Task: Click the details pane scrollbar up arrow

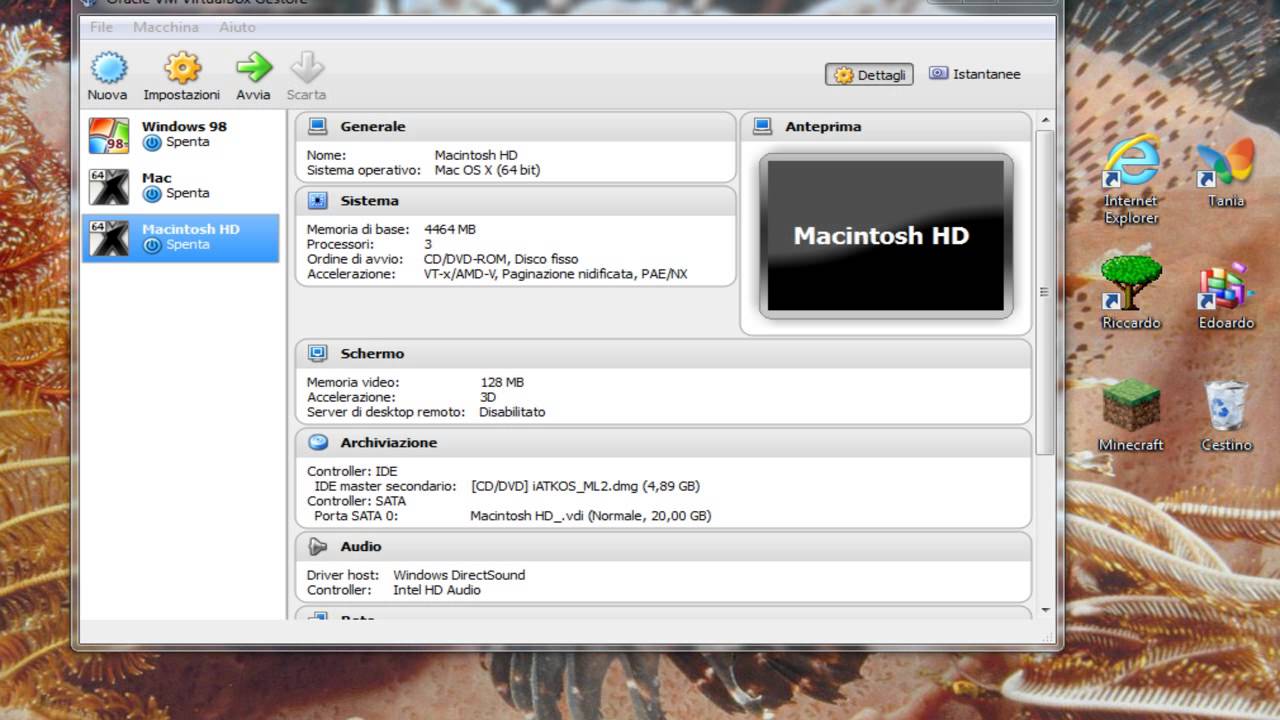Action: (x=1046, y=121)
